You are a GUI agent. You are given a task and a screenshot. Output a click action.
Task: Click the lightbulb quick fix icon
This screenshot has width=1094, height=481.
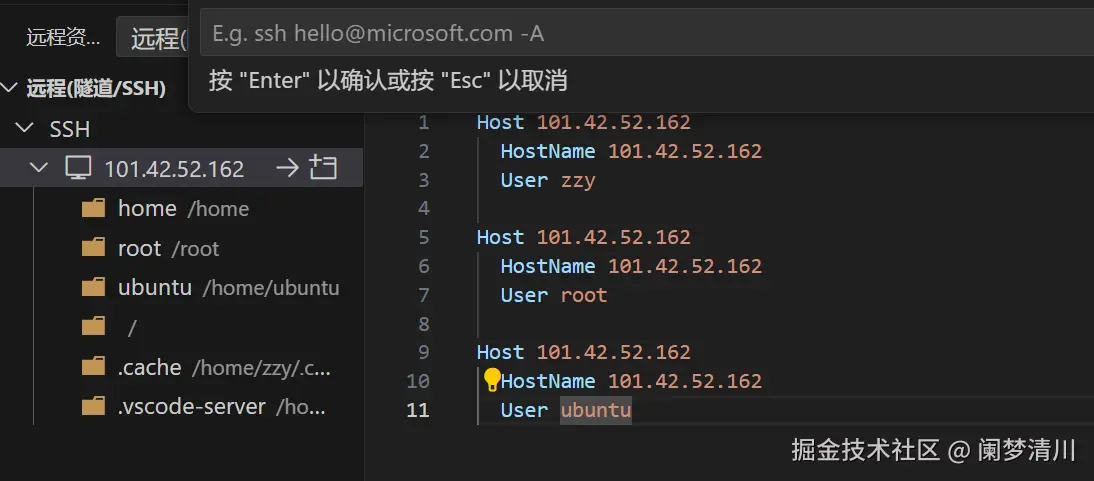coord(492,380)
